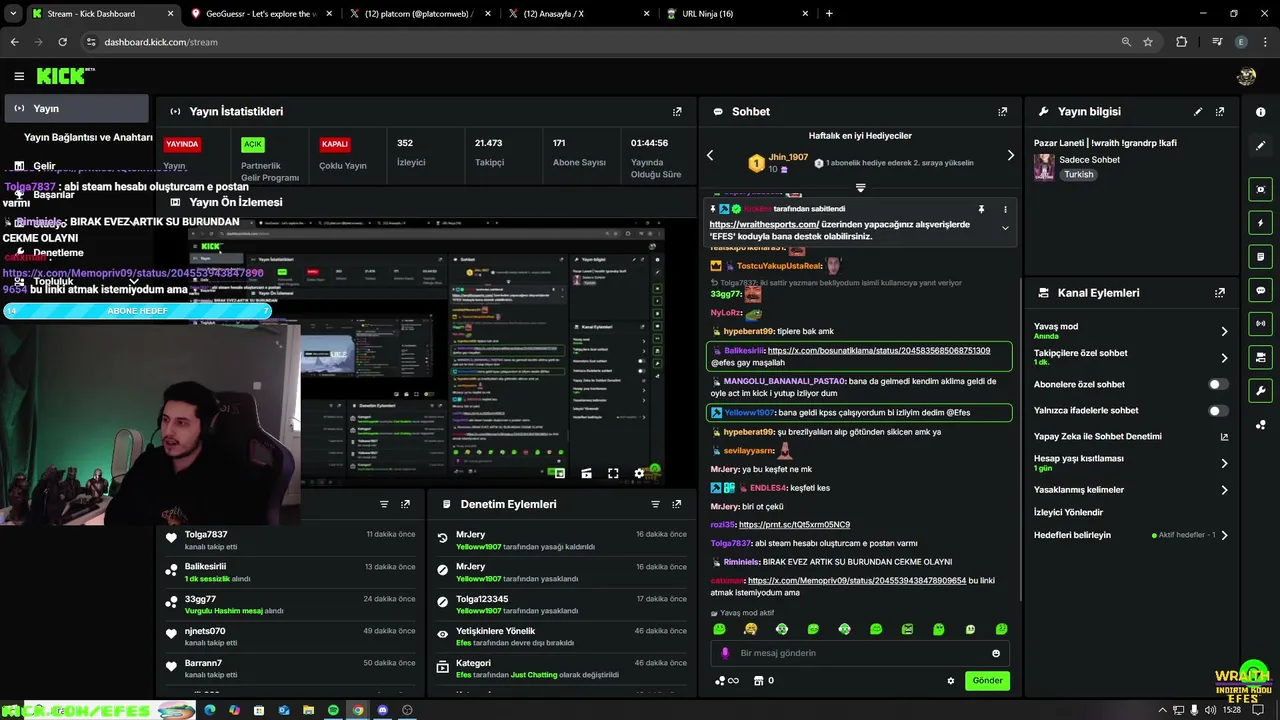Send message with Gönder button

tap(987, 681)
